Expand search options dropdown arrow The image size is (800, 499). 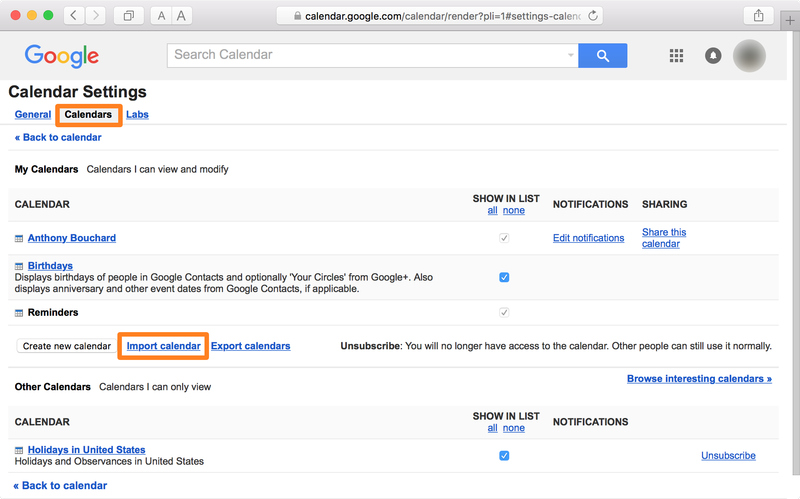(570, 55)
